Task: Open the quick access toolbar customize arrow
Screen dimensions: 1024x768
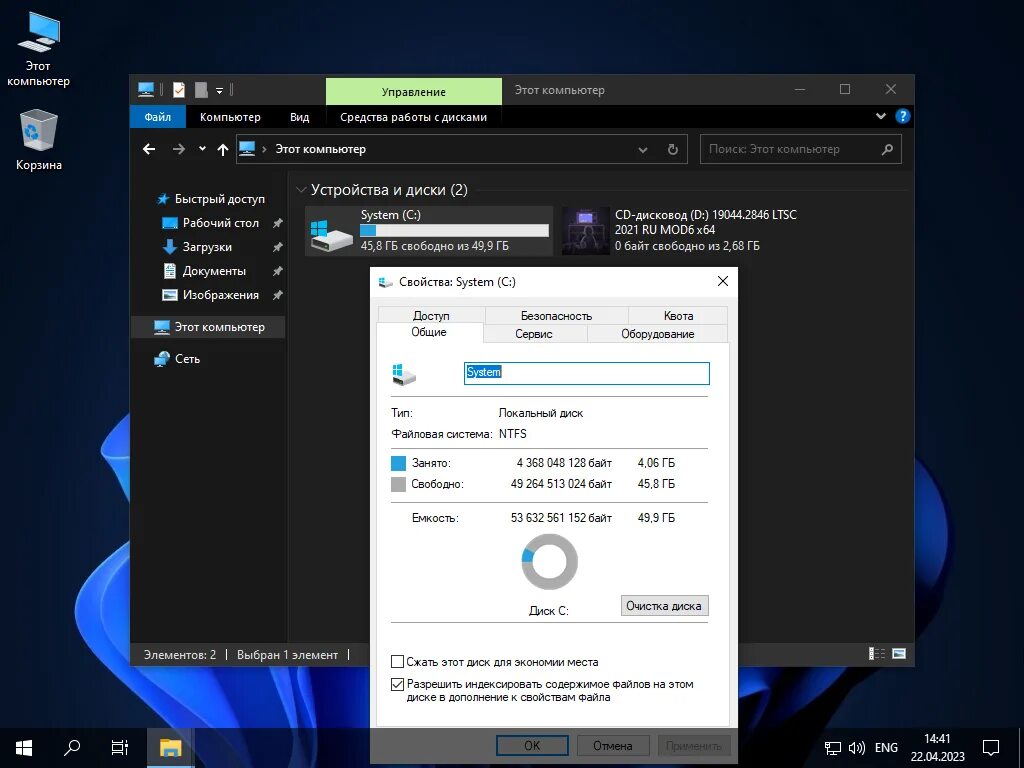Action: click(x=219, y=90)
